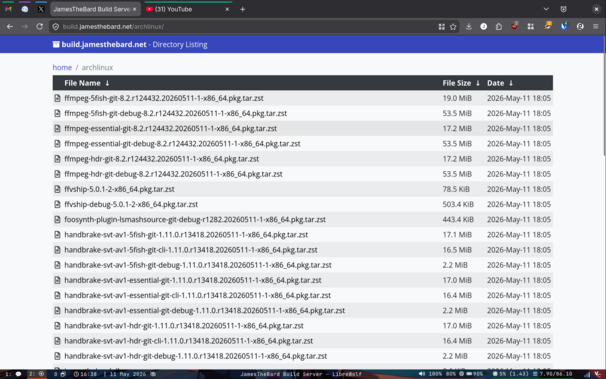Screen dimensions: 606x379
Task: Click the four-squares extension icon
Action: (x=530, y=27)
